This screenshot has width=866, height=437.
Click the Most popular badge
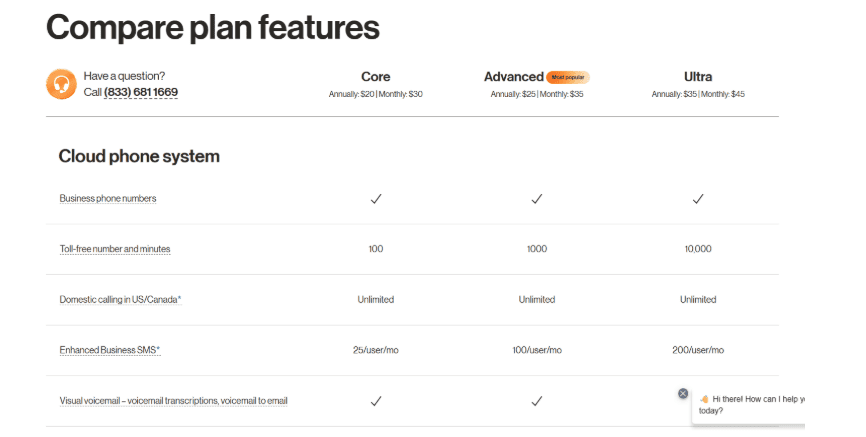click(x=568, y=77)
